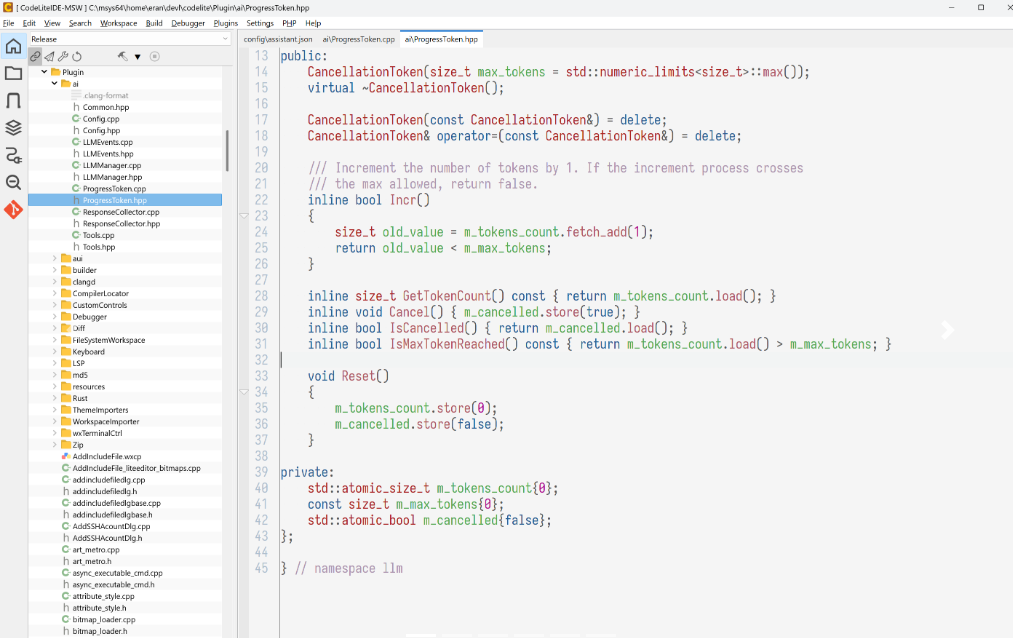Image resolution: width=1013 pixels, height=638 pixels.
Task: Click 'namespace llm' comment on line 45
Action: click(359, 568)
